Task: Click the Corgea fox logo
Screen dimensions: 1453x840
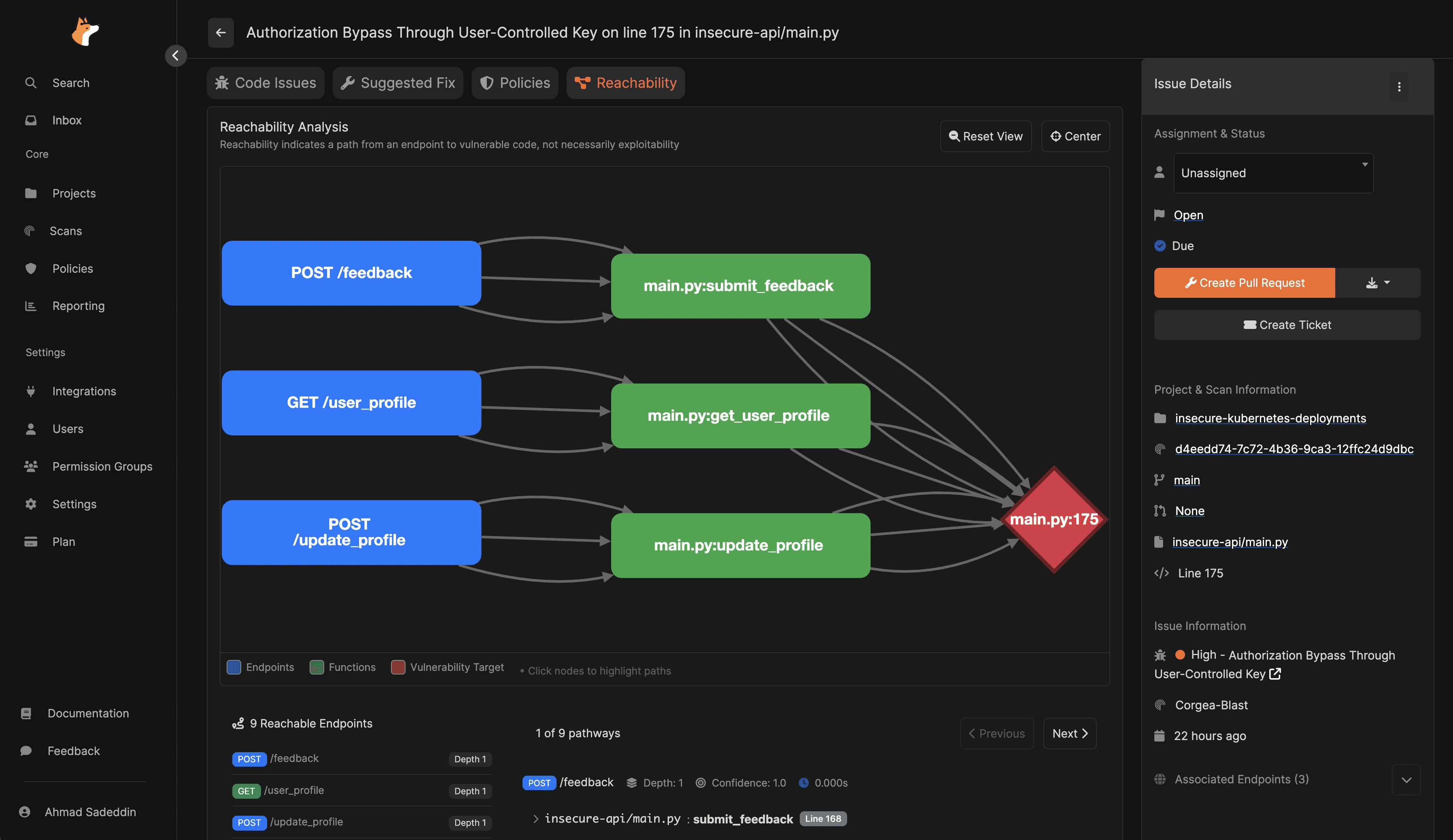Action: 85,31
